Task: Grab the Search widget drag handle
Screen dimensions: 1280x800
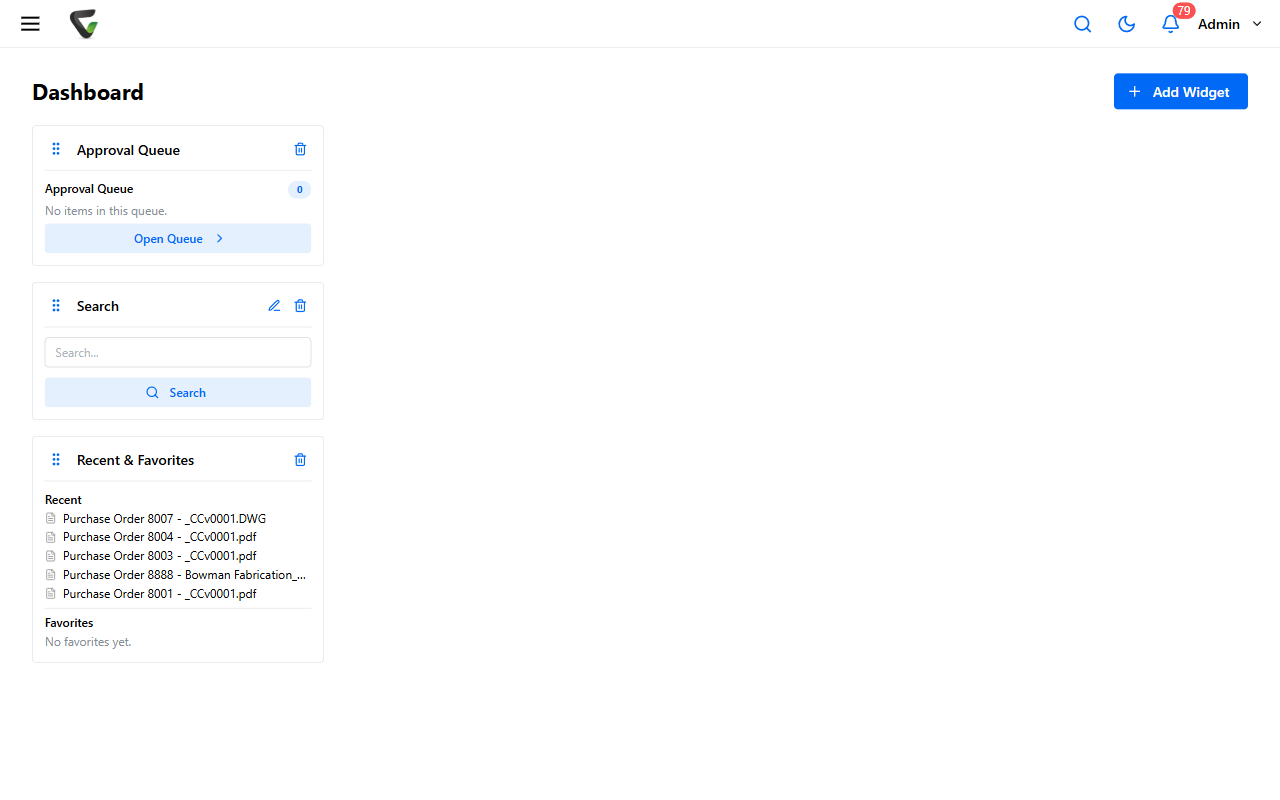Action: [56, 305]
